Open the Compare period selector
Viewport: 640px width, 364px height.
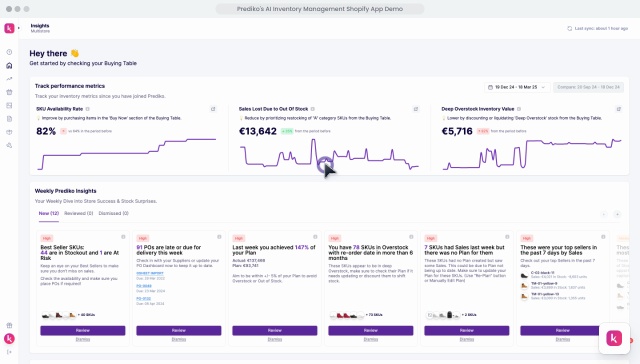[x=588, y=87]
